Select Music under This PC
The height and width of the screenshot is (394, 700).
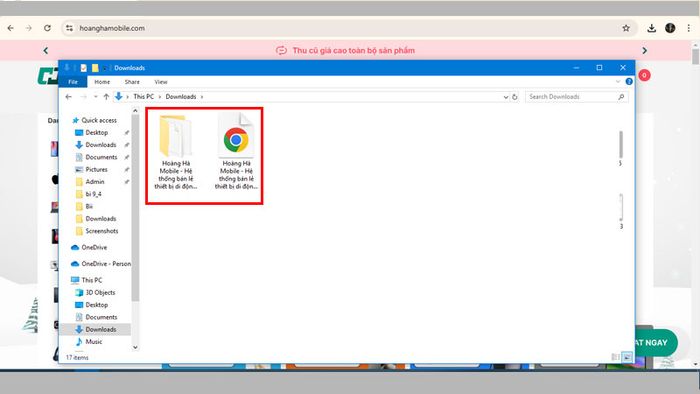(x=89, y=342)
